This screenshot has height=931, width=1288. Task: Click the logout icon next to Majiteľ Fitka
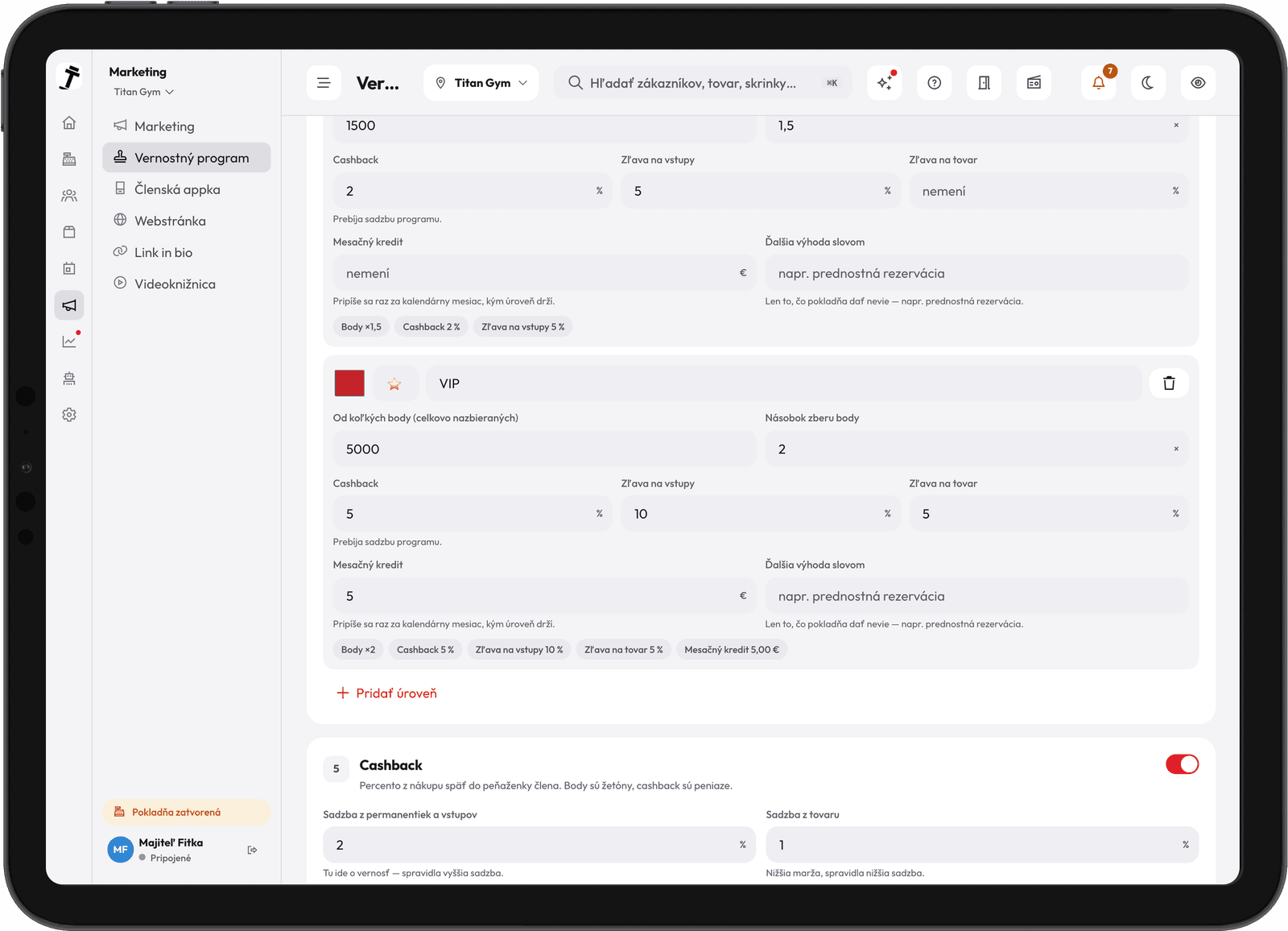point(252,850)
